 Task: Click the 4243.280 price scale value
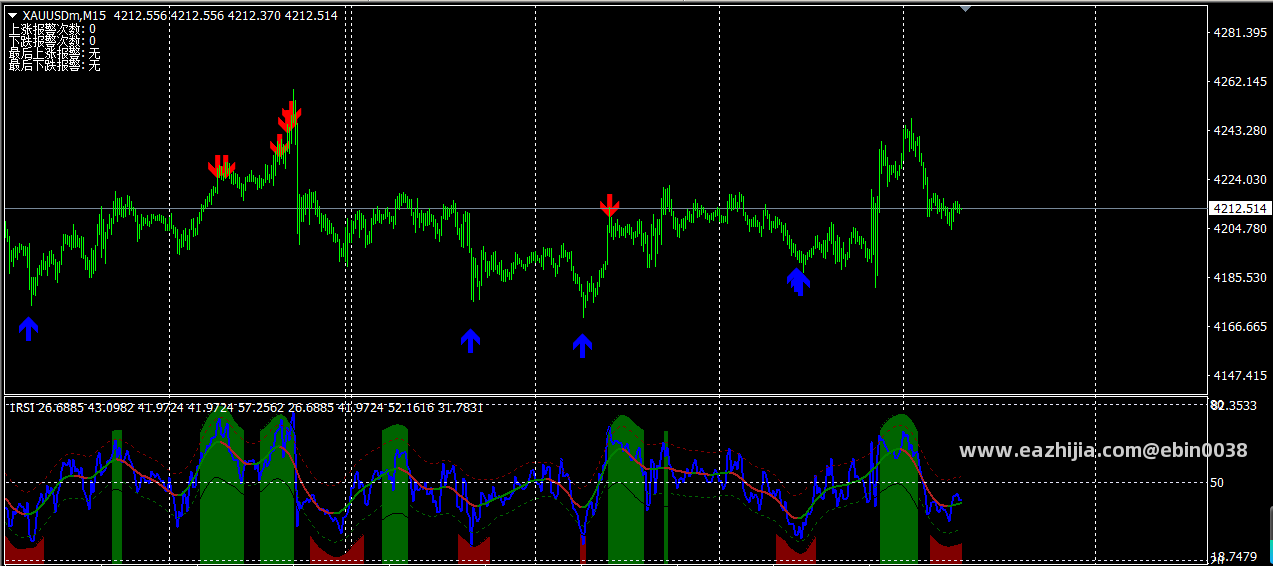coord(1240,130)
